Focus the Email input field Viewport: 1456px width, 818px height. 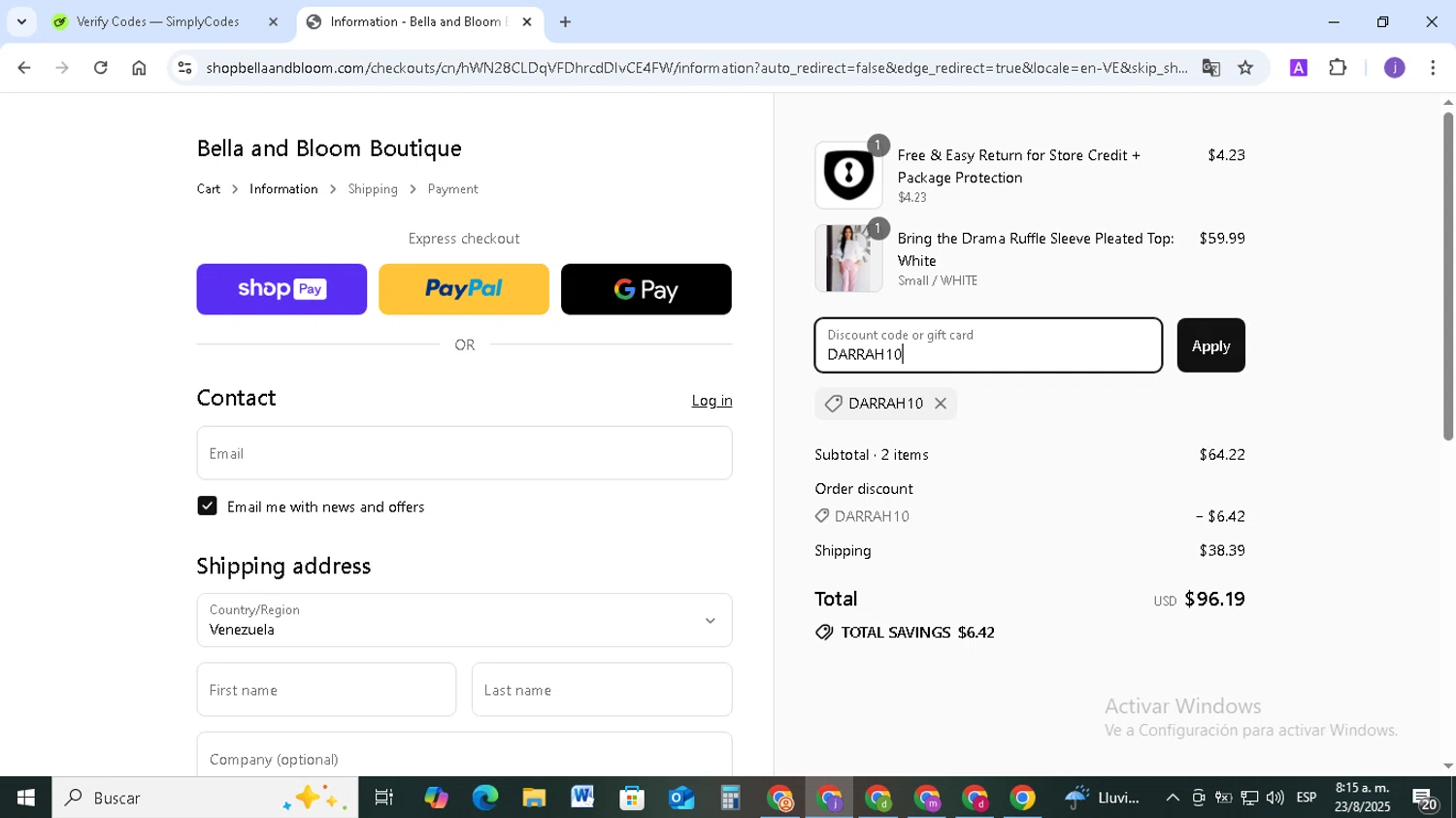464,453
